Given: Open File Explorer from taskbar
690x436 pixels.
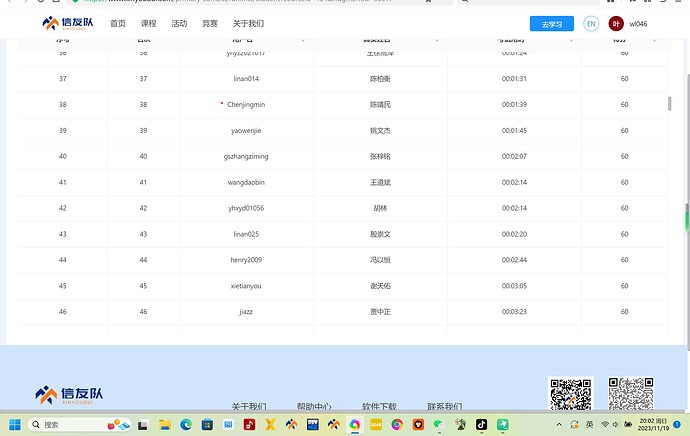Looking at the screenshot, I should point(165,425).
